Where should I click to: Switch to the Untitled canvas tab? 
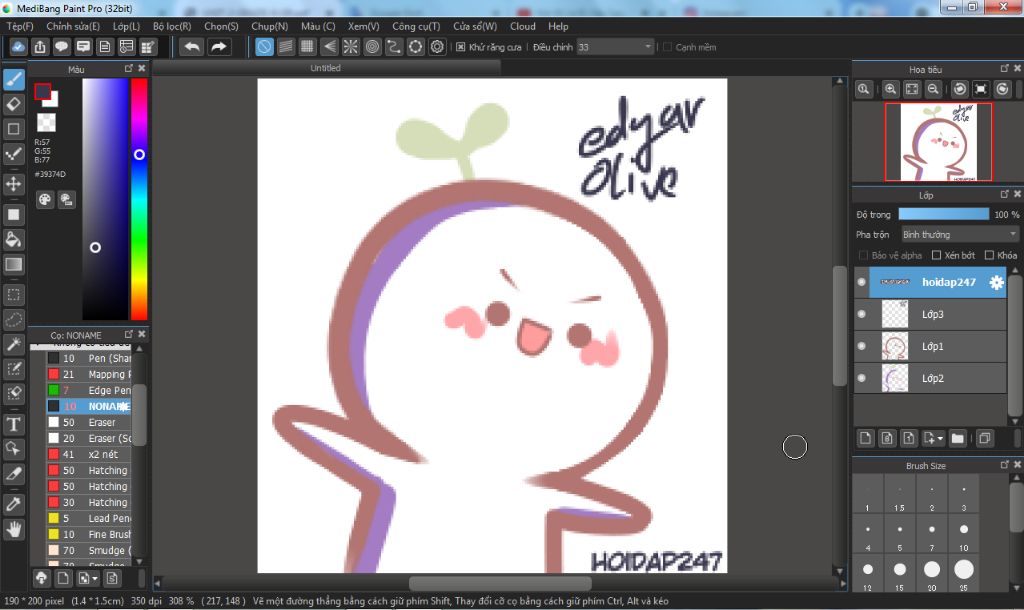point(325,68)
